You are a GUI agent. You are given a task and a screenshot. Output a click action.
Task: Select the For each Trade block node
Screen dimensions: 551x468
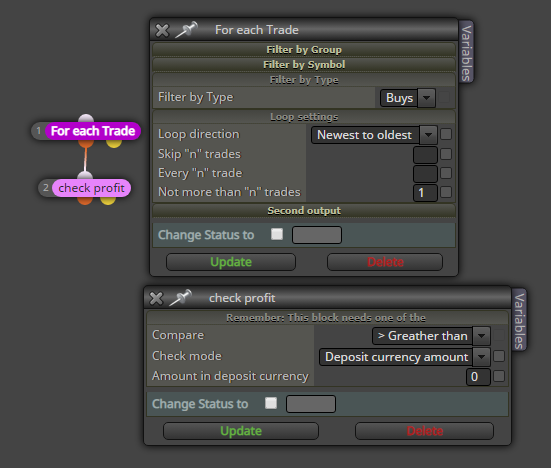93,131
